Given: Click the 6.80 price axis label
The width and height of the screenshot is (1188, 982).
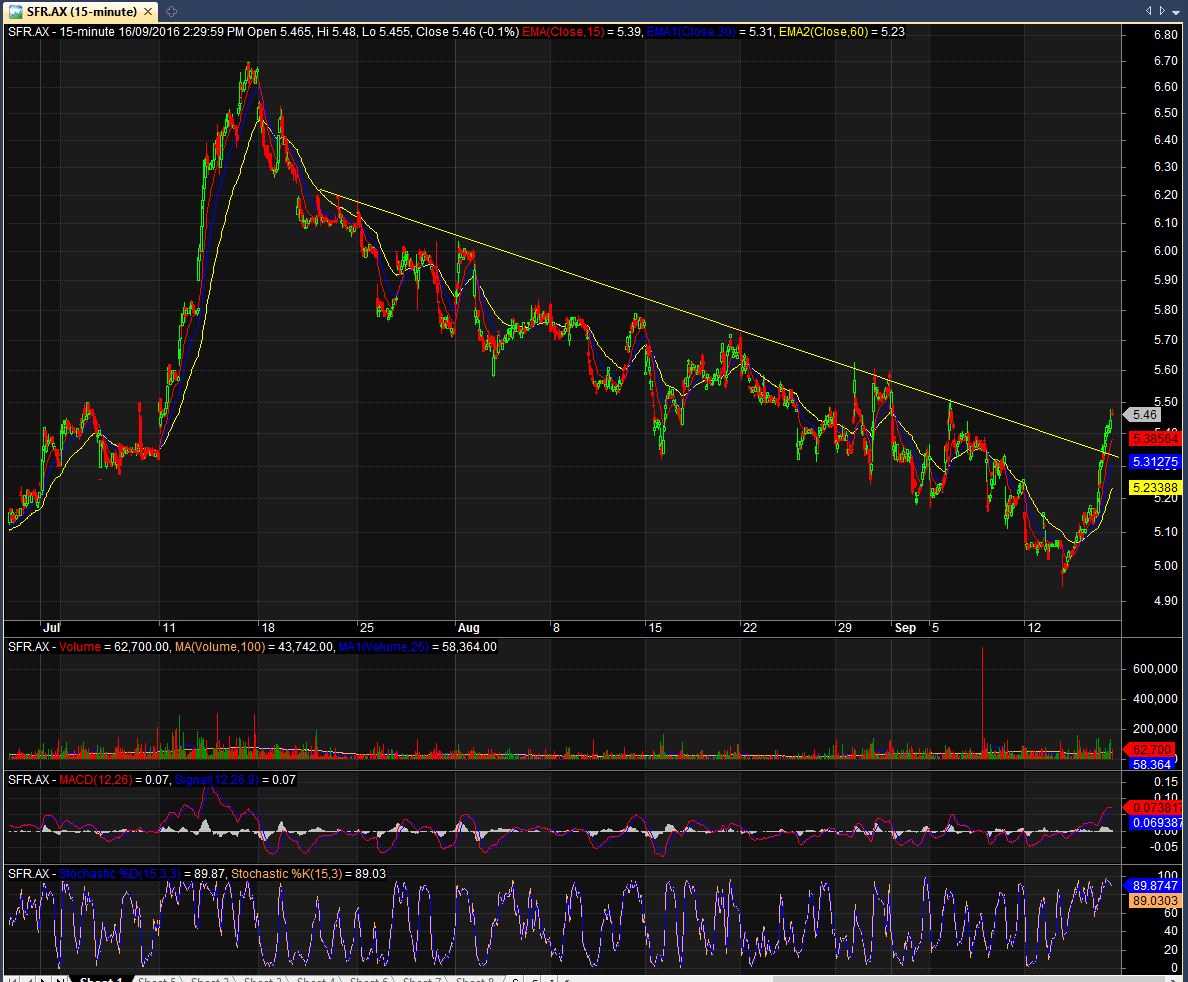Looking at the screenshot, I should click(x=1165, y=35).
